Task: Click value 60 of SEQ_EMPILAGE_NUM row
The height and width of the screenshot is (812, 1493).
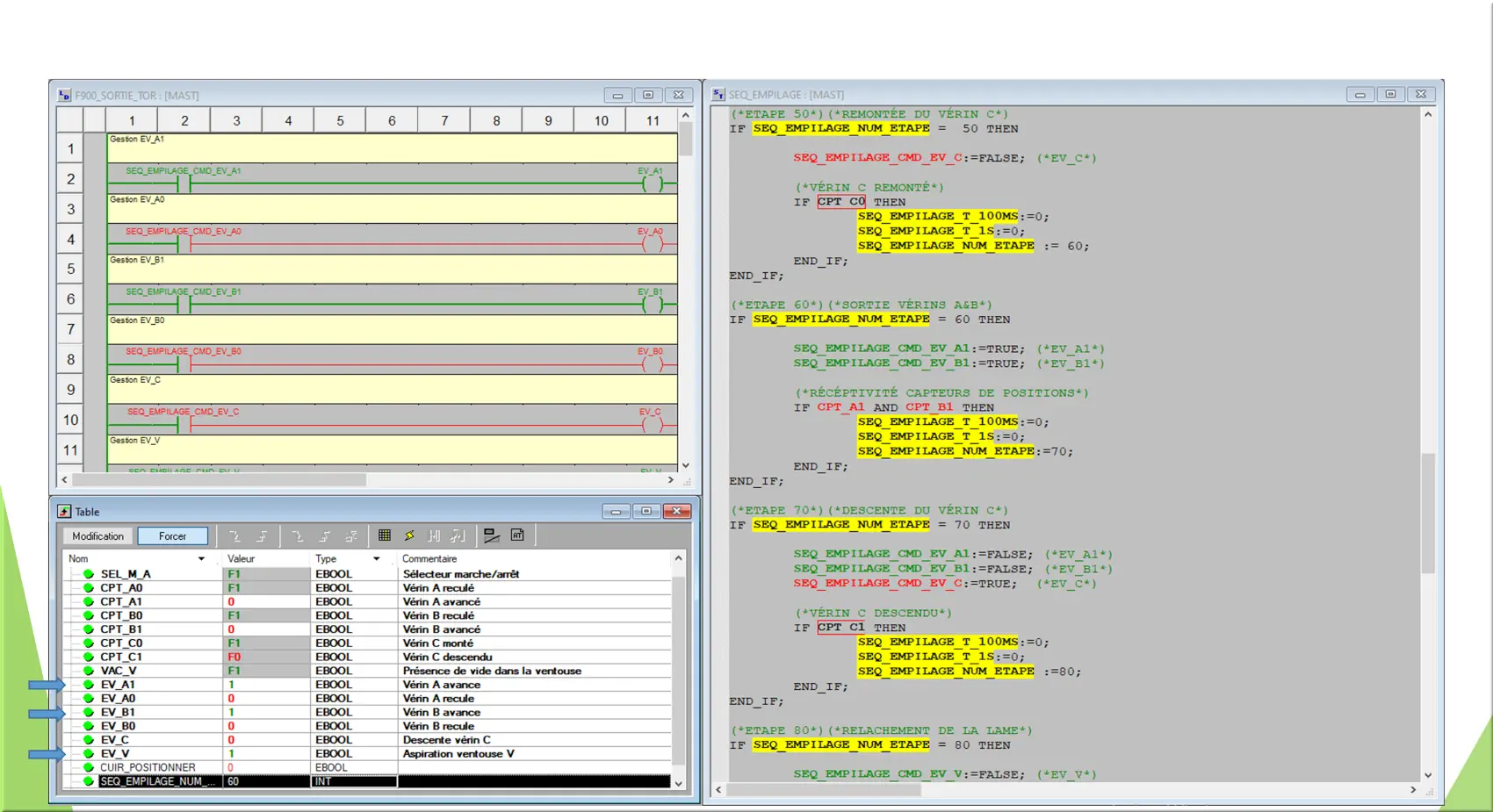Action: point(234,781)
